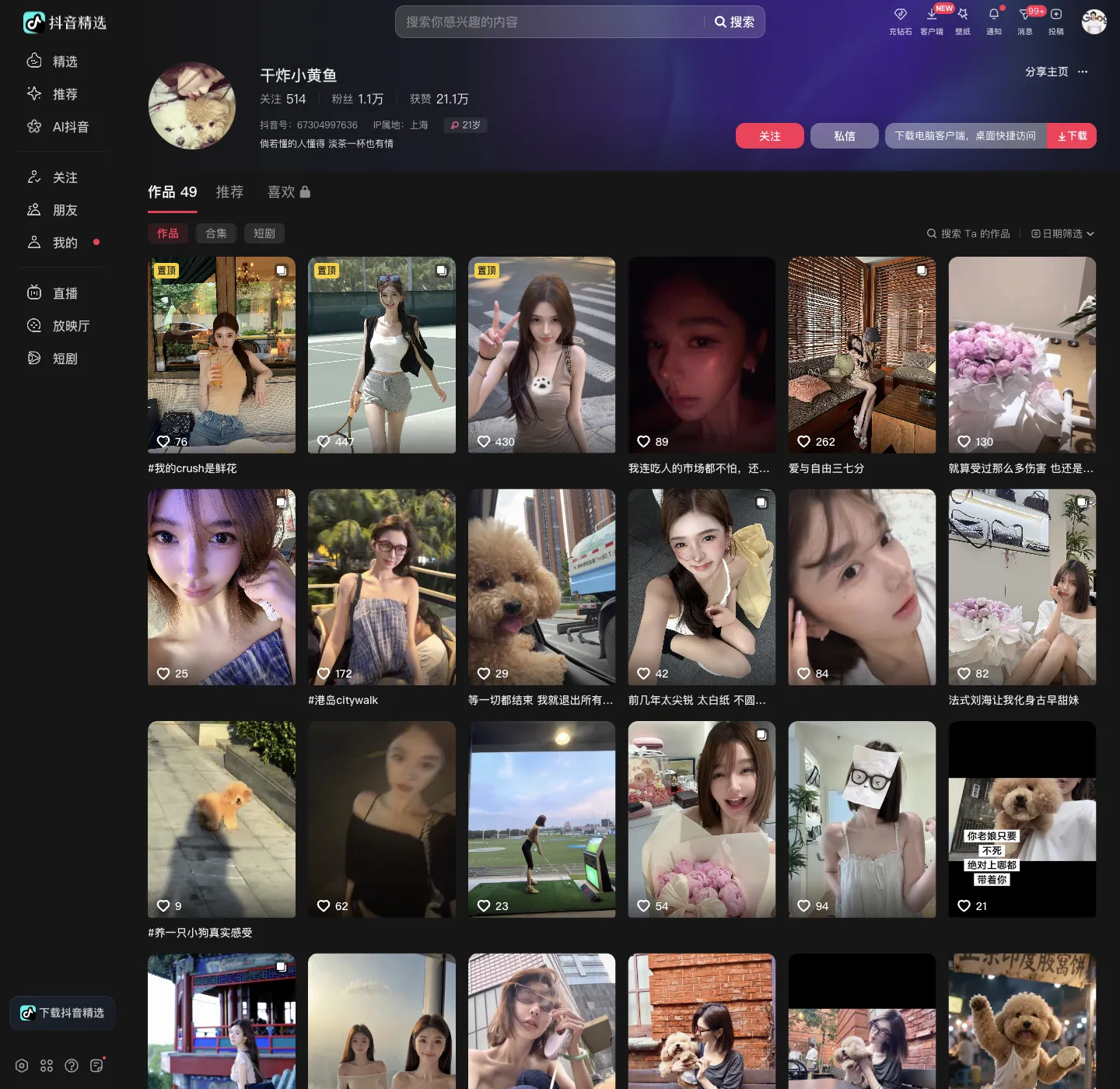Open the settings hexagon icon
The height and width of the screenshot is (1089, 1120).
pos(22,1066)
